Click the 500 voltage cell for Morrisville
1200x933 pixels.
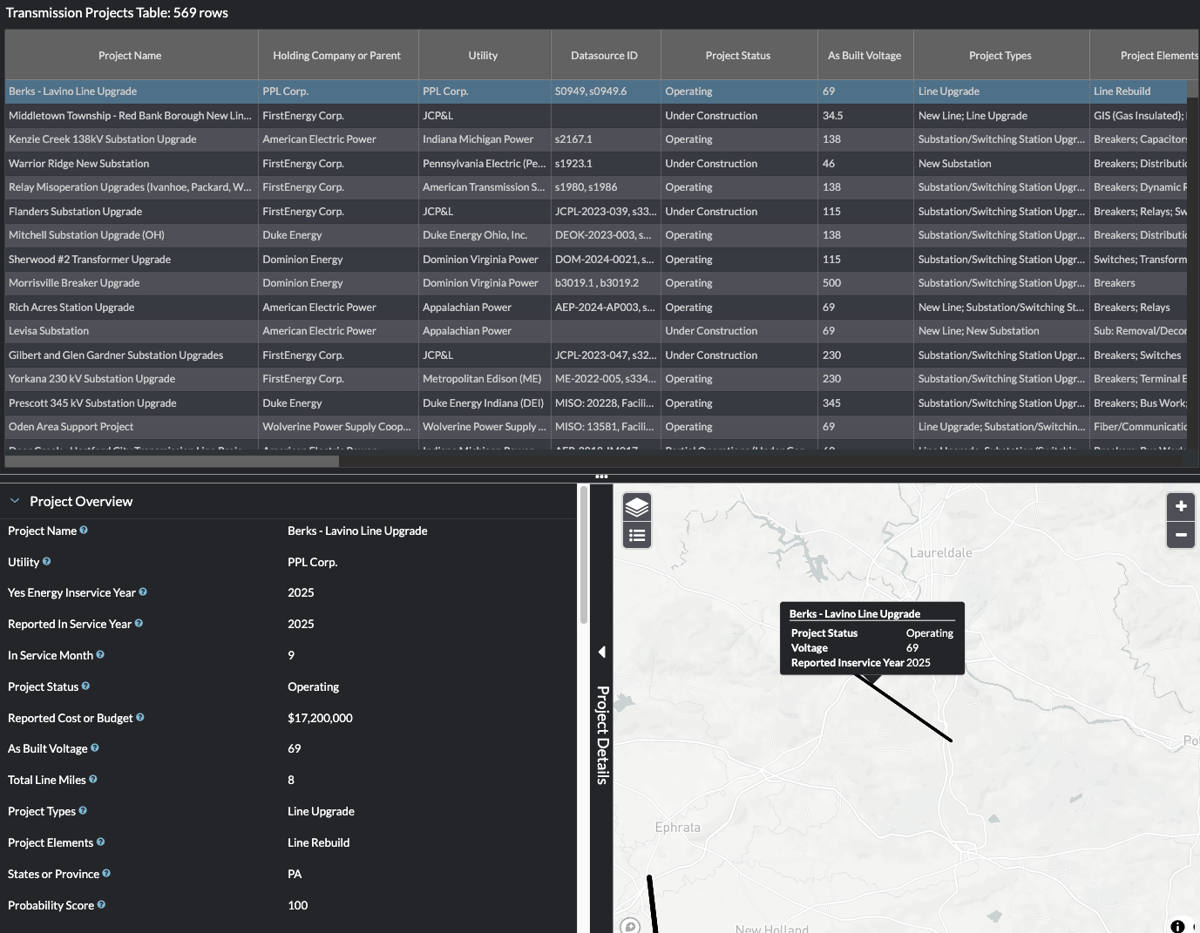coord(866,283)
